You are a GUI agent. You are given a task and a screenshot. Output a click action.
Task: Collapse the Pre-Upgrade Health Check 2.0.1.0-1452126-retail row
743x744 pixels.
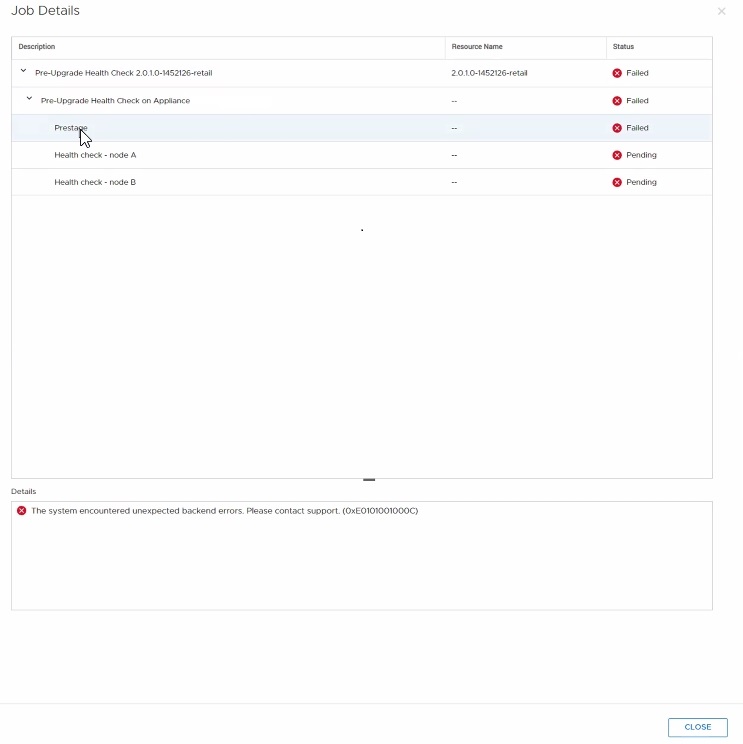click(x=23, y=72)
